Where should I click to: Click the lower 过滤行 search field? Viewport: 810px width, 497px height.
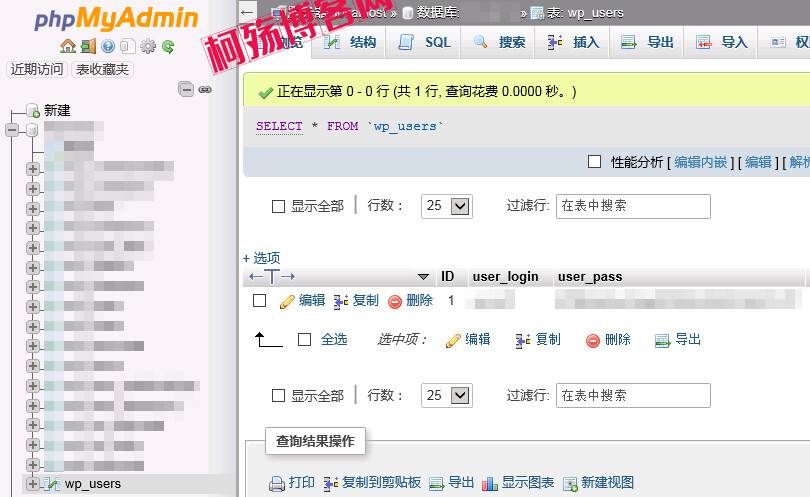633,396
